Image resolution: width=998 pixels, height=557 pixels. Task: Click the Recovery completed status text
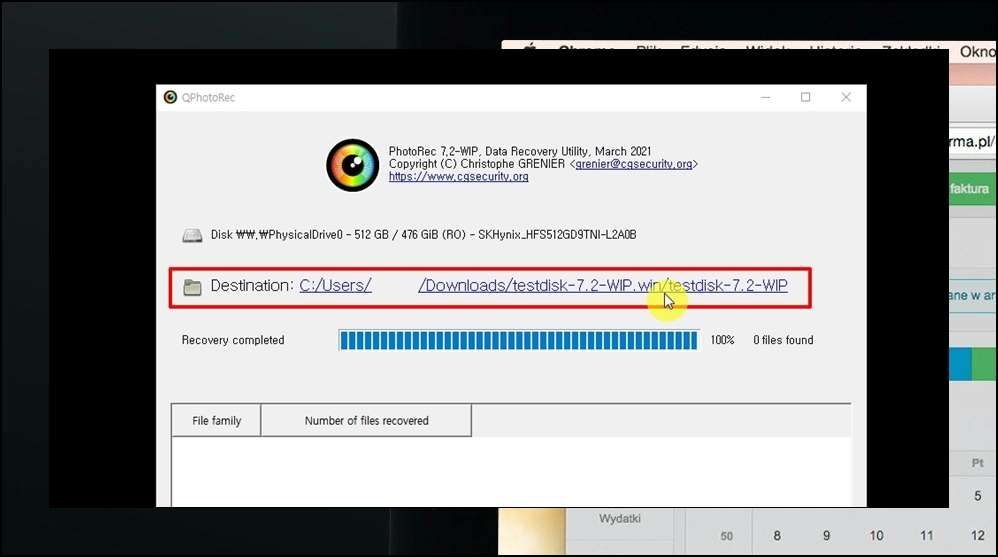233,340
